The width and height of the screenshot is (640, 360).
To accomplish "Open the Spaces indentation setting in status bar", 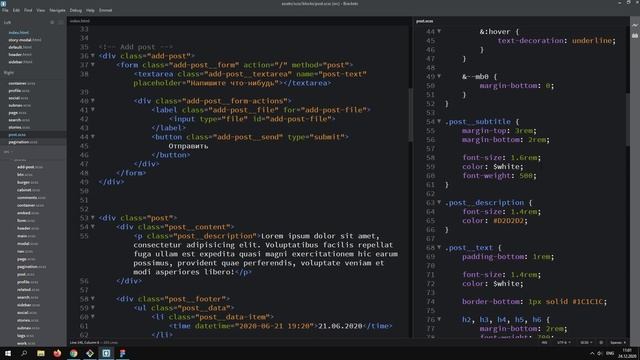I will (x=617, y=342).
